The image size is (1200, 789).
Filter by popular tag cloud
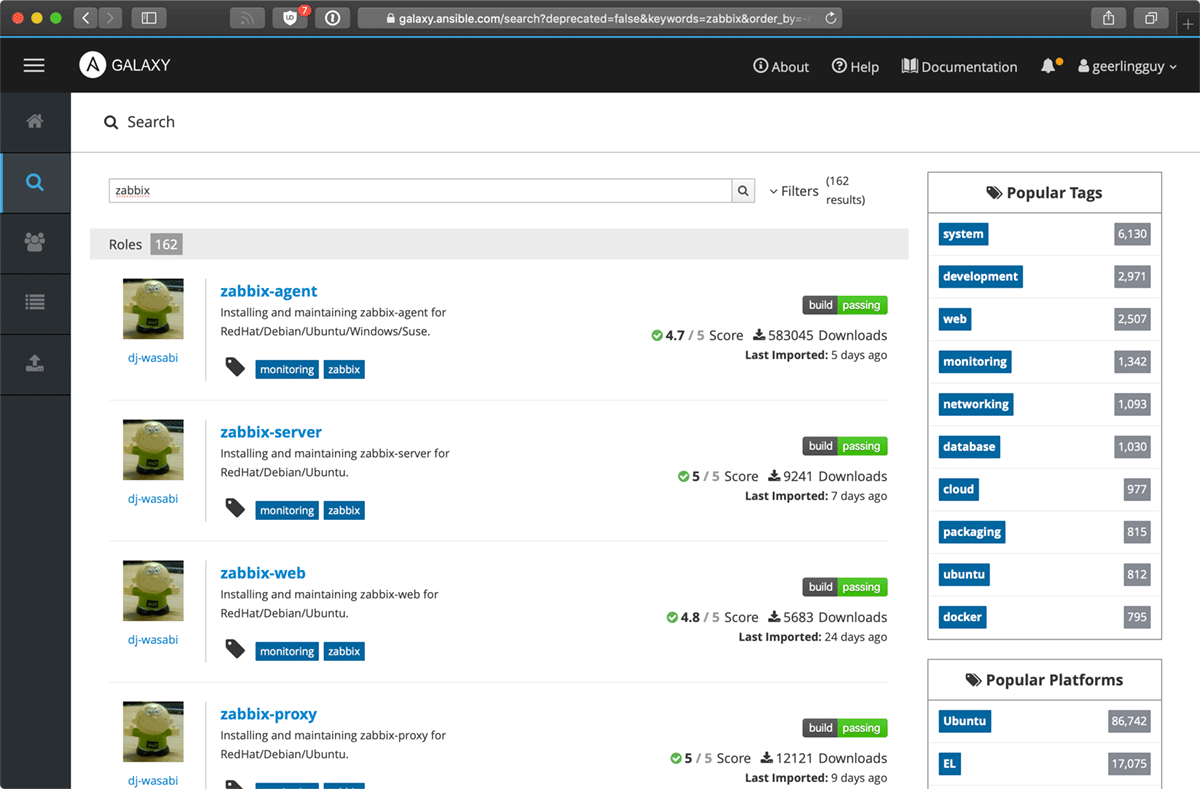coord(958,489)
